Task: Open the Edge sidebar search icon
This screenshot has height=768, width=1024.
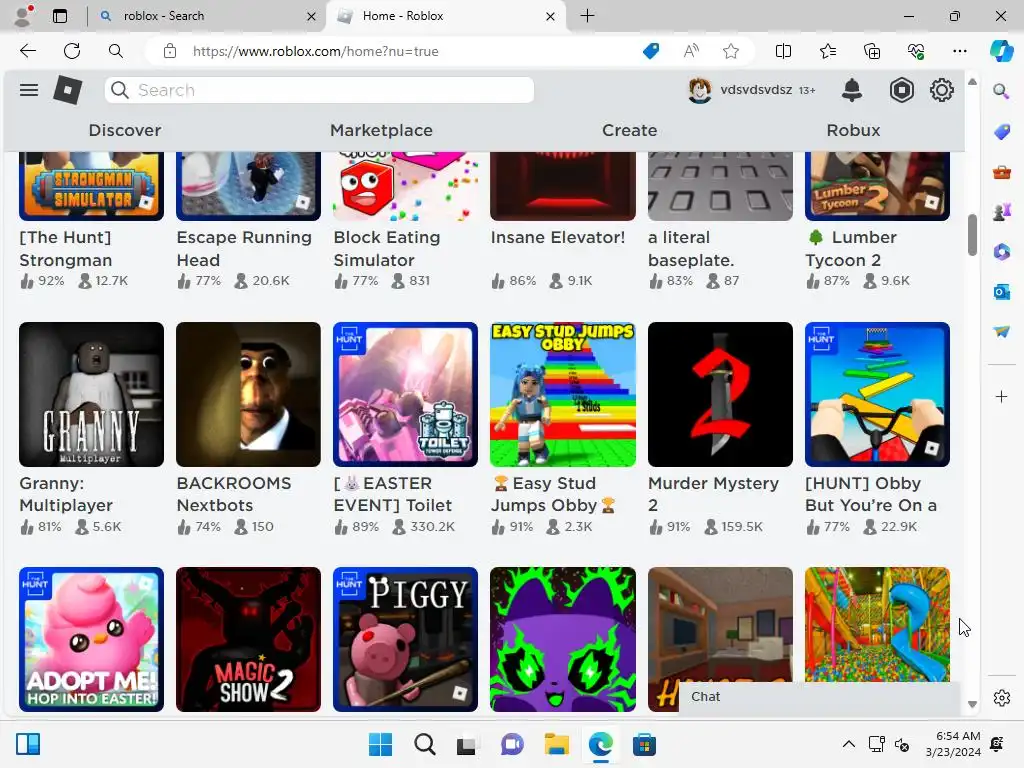Action: (1001, 91)
